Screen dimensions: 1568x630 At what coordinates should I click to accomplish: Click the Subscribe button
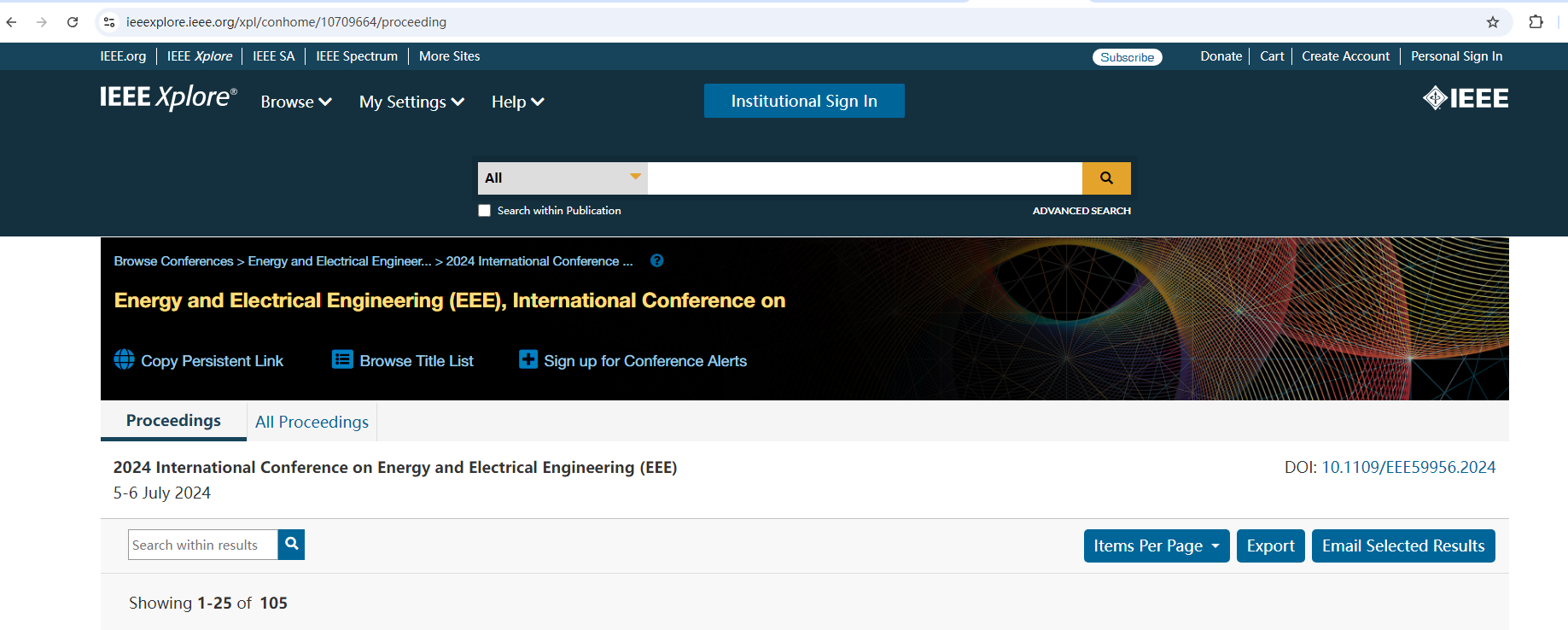1127,57
